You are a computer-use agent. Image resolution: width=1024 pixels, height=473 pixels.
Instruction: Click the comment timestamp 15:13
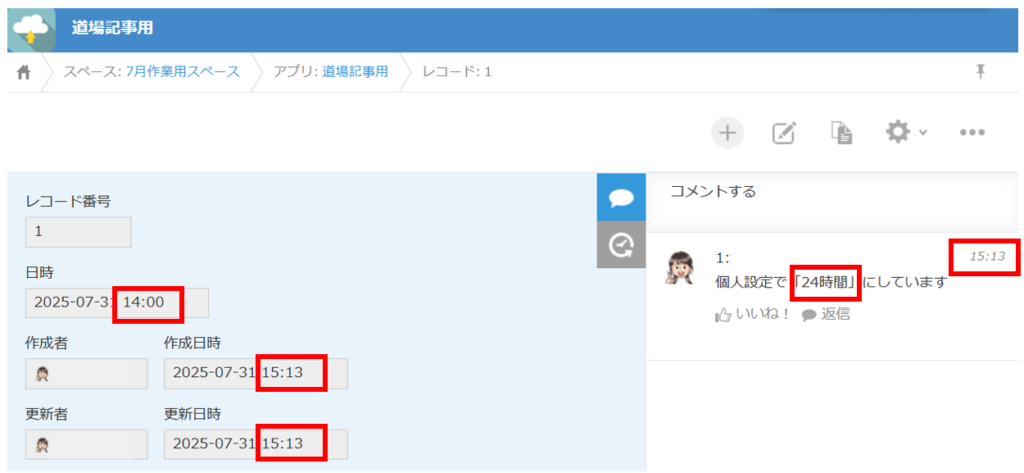click(x=987, y=257)
